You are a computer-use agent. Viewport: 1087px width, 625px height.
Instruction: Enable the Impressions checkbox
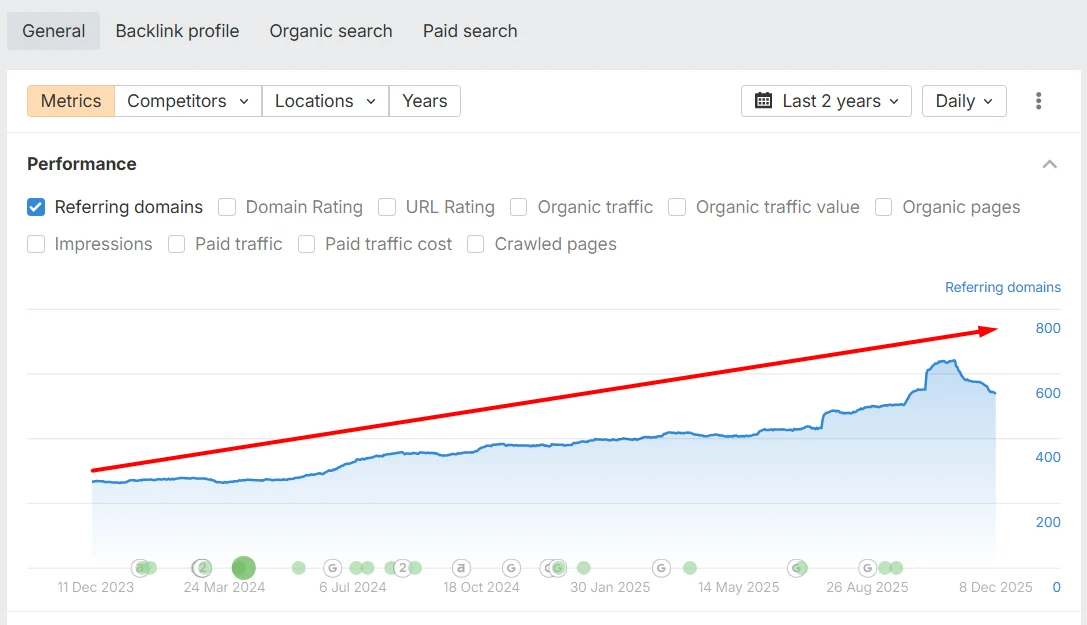pos(36,244)
